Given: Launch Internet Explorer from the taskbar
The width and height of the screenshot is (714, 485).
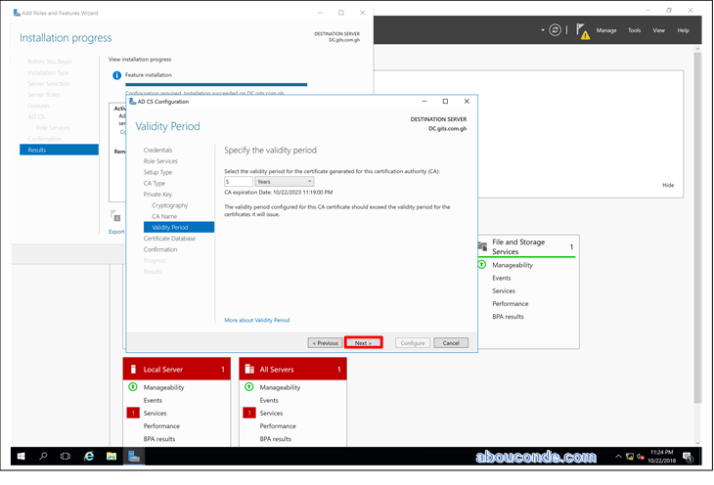Looking at the screenshot, I should 89,456.
